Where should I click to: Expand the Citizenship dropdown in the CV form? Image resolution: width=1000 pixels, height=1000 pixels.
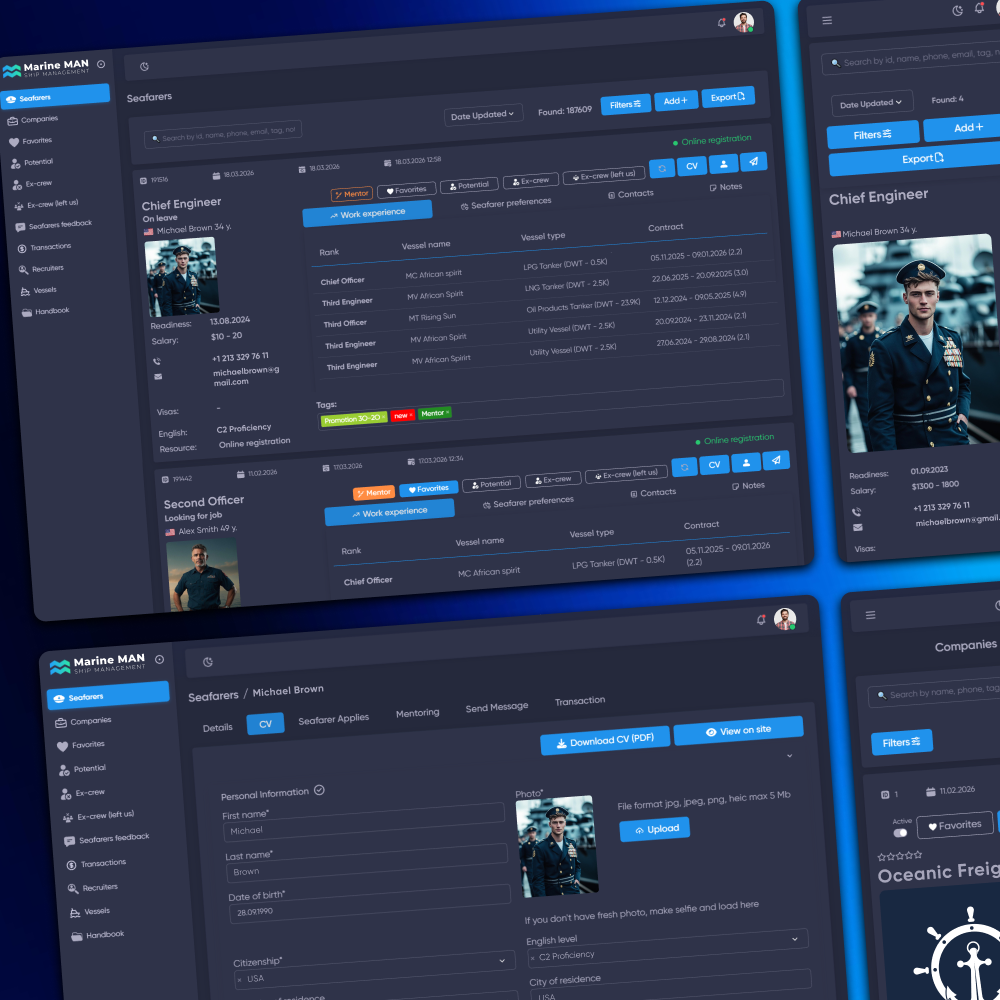click(x=503, y=960)
